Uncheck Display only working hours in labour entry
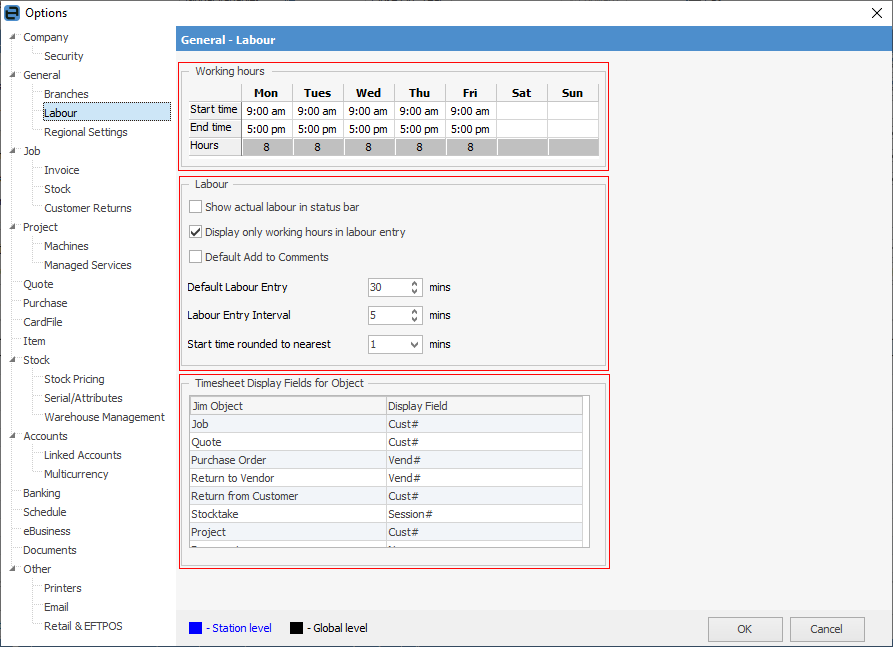 click(196, 232)
